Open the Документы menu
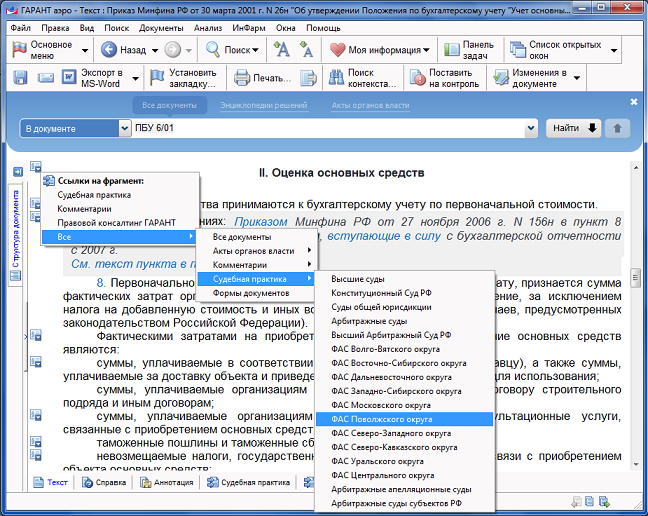 pyautogui.click(x=161, y=28)
